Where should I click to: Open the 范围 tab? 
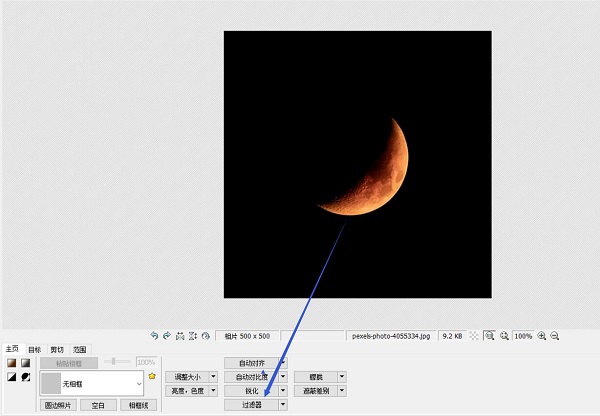(x=79, y=349)
